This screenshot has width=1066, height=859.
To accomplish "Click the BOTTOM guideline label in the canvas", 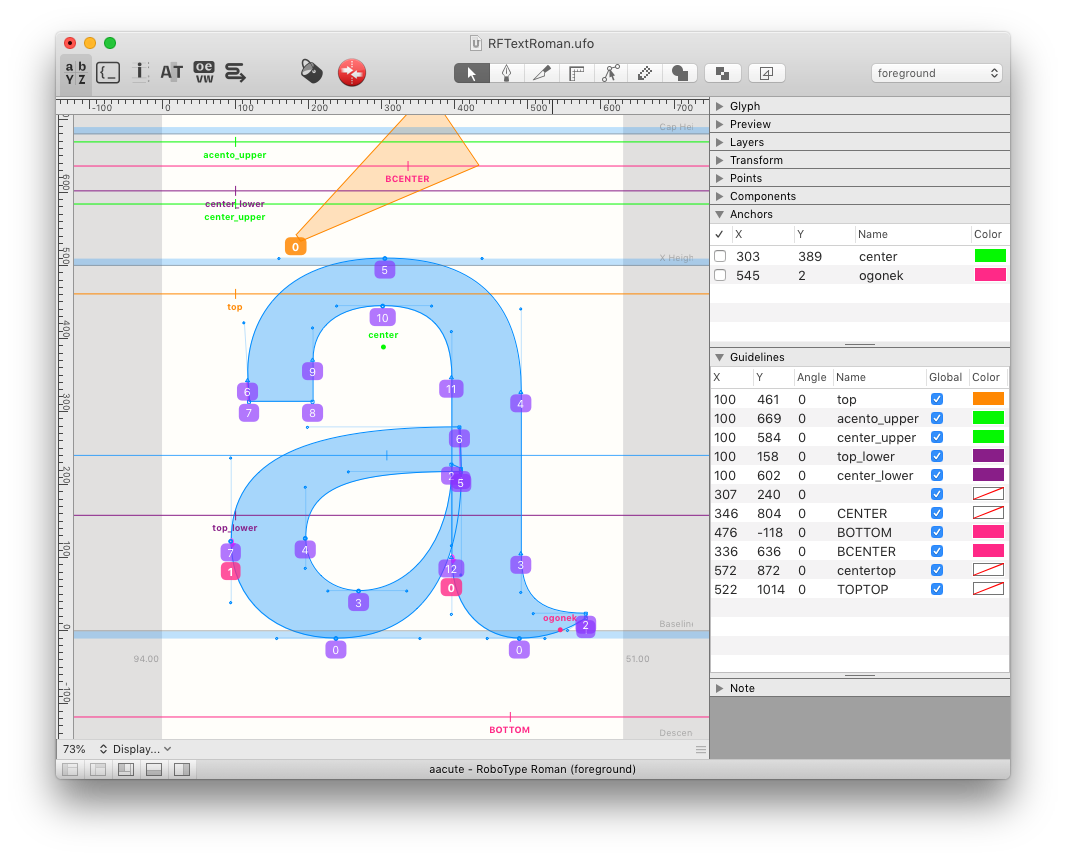I will pyautogui.click(x=510, y=730).
